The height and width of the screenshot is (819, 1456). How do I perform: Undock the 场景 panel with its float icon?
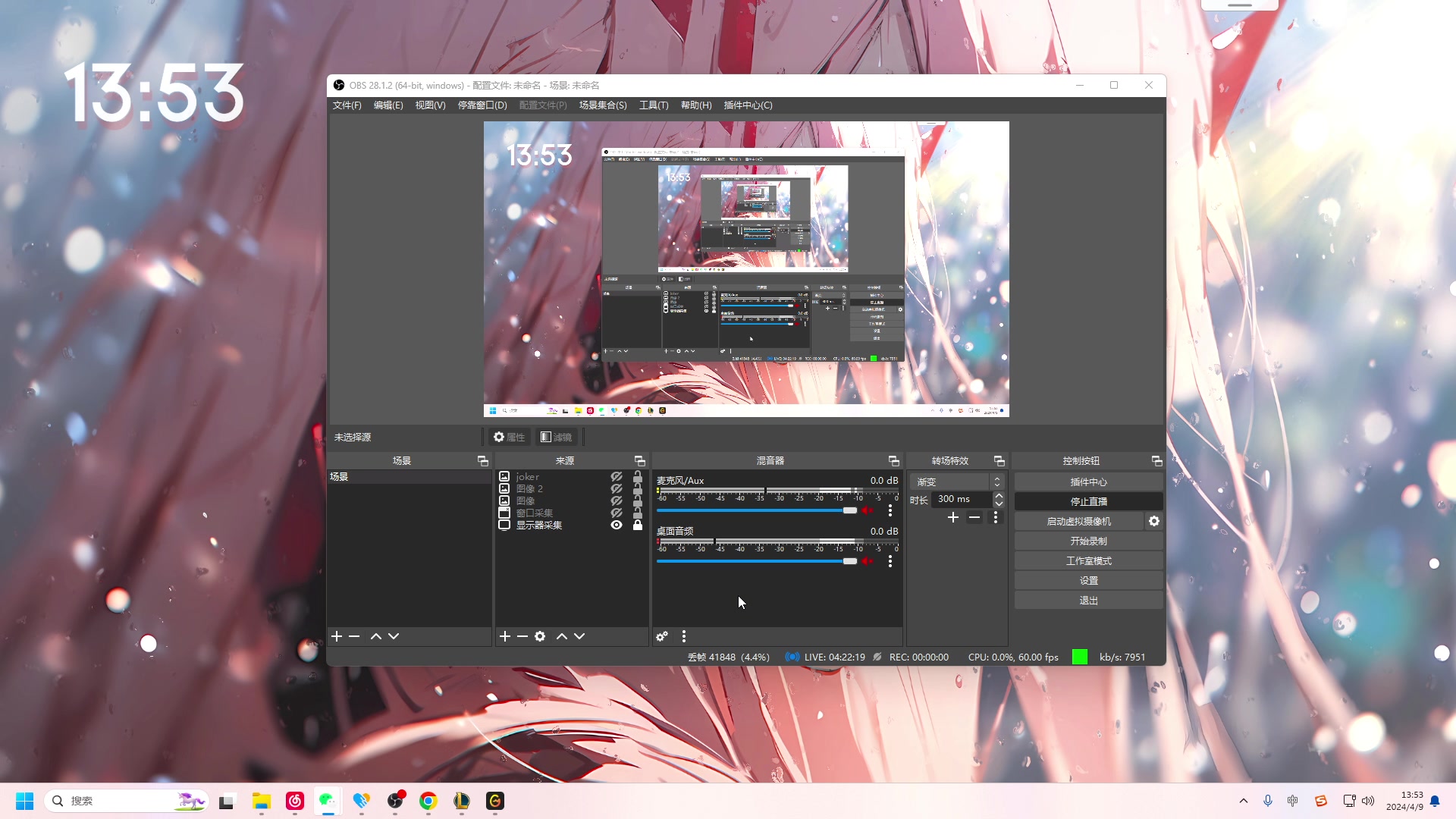click(483, 461)
